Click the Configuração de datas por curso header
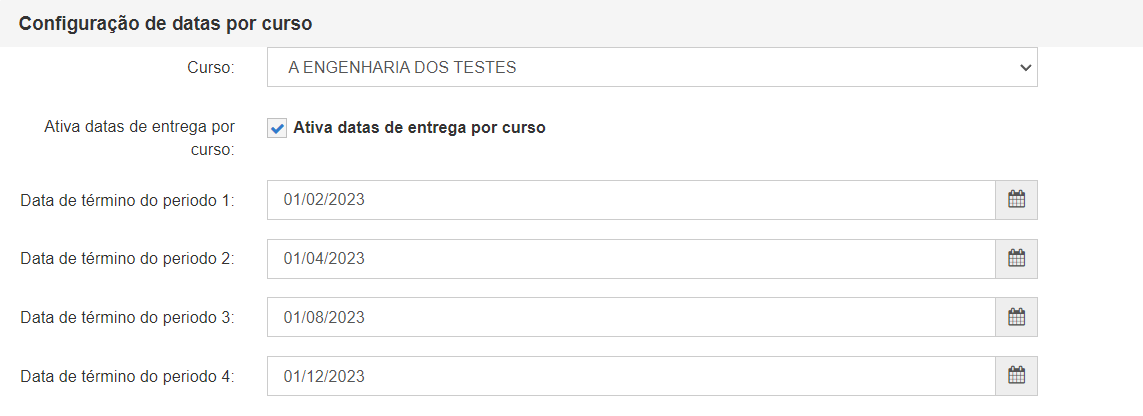The width and height of the screenshot is (1143, 416). (165, 23)
